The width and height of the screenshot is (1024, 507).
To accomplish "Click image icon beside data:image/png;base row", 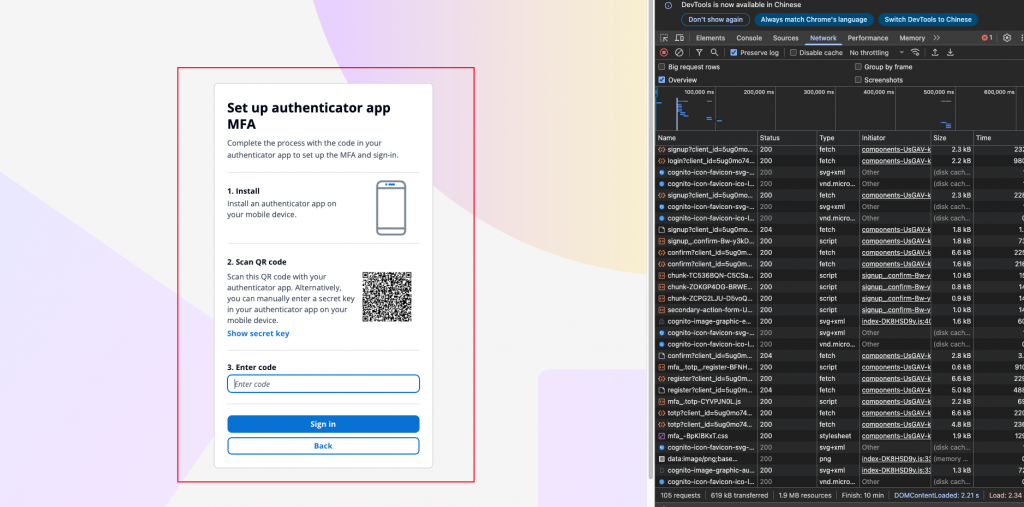I will coord(662,459).
